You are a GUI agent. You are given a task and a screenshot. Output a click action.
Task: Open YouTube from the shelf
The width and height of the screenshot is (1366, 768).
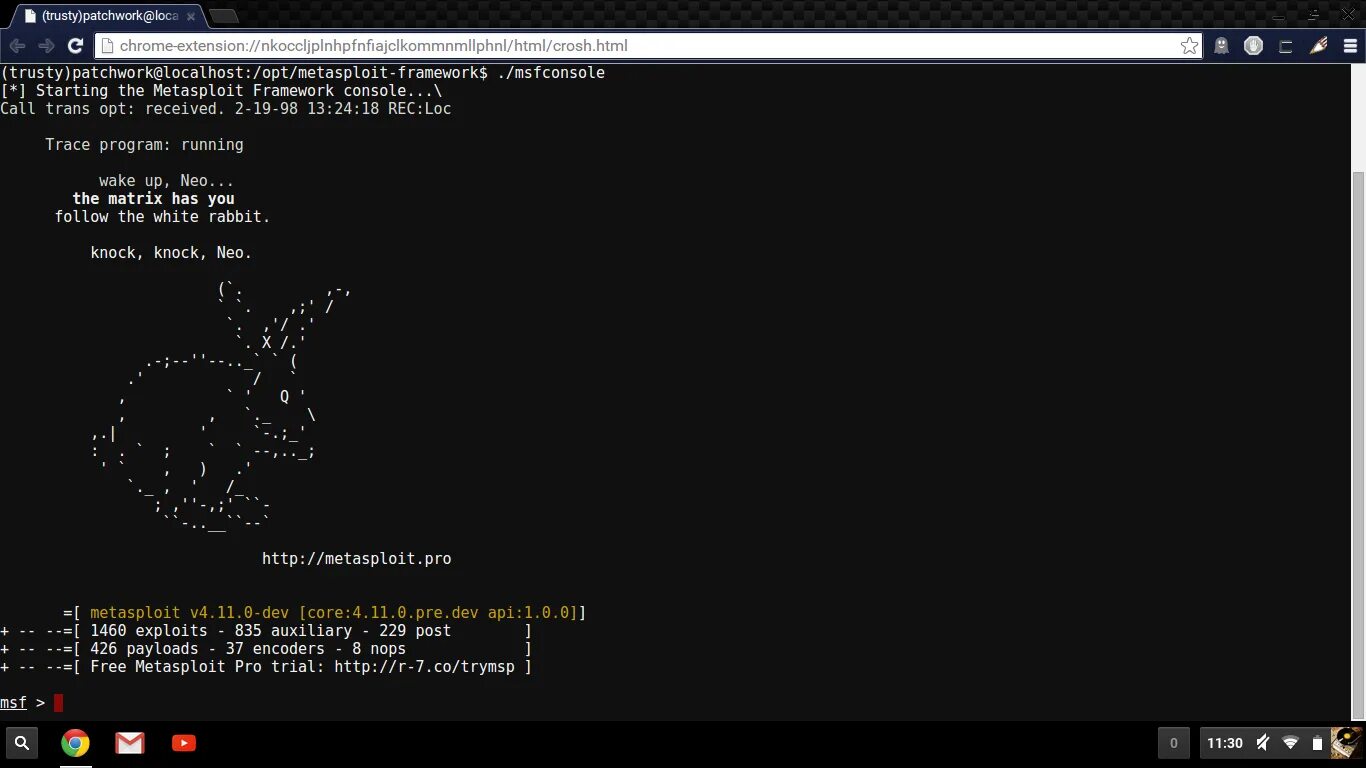[184, 743]
